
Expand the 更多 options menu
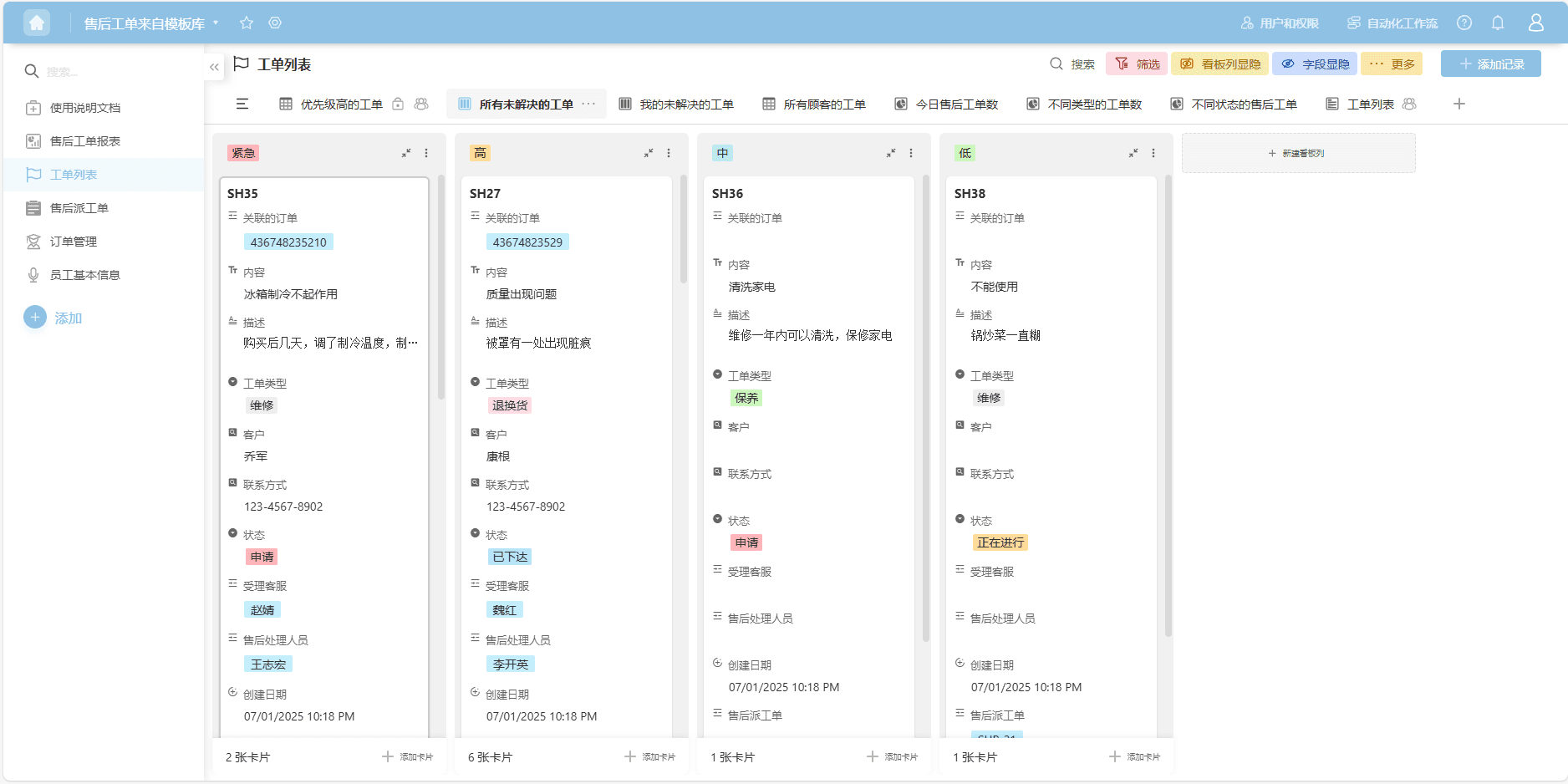pos(1392,64)
